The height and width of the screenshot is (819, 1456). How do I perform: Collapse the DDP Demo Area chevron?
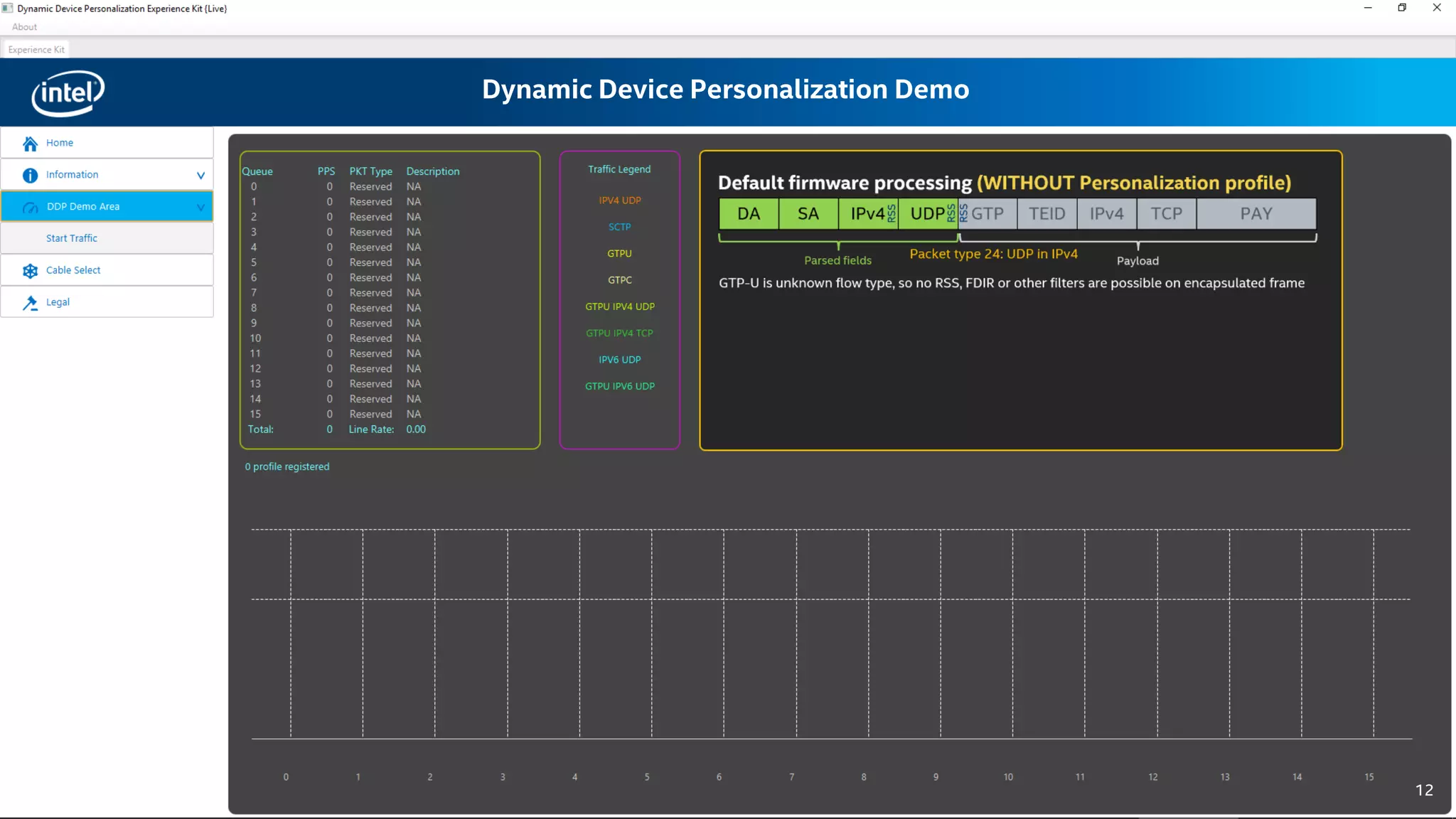tap(200, 207)
